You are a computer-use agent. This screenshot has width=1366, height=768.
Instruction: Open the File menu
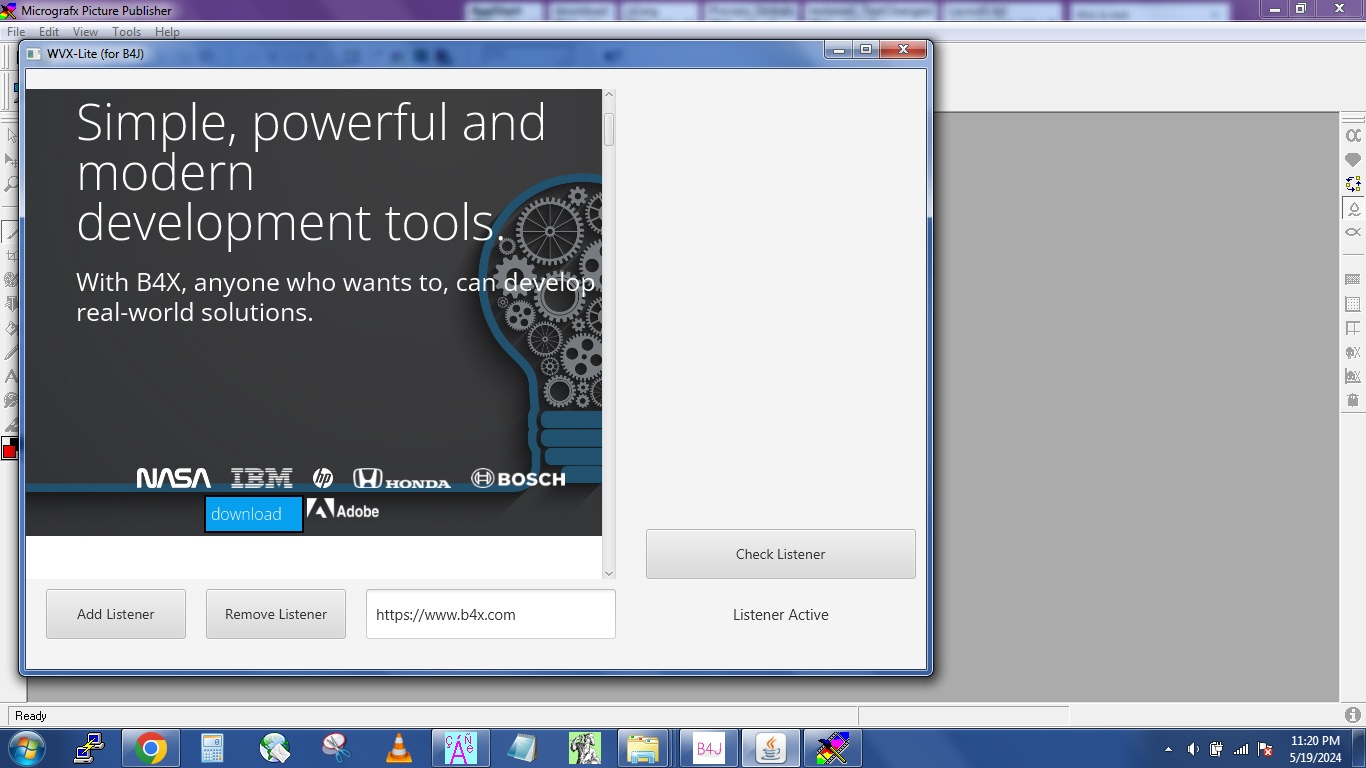point(16,32)
